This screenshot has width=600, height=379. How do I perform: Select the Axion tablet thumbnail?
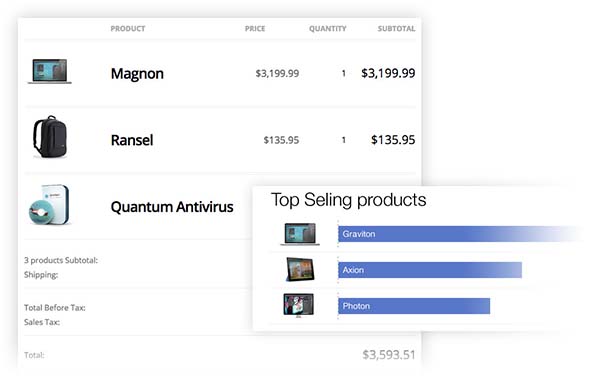pos(300,269)
